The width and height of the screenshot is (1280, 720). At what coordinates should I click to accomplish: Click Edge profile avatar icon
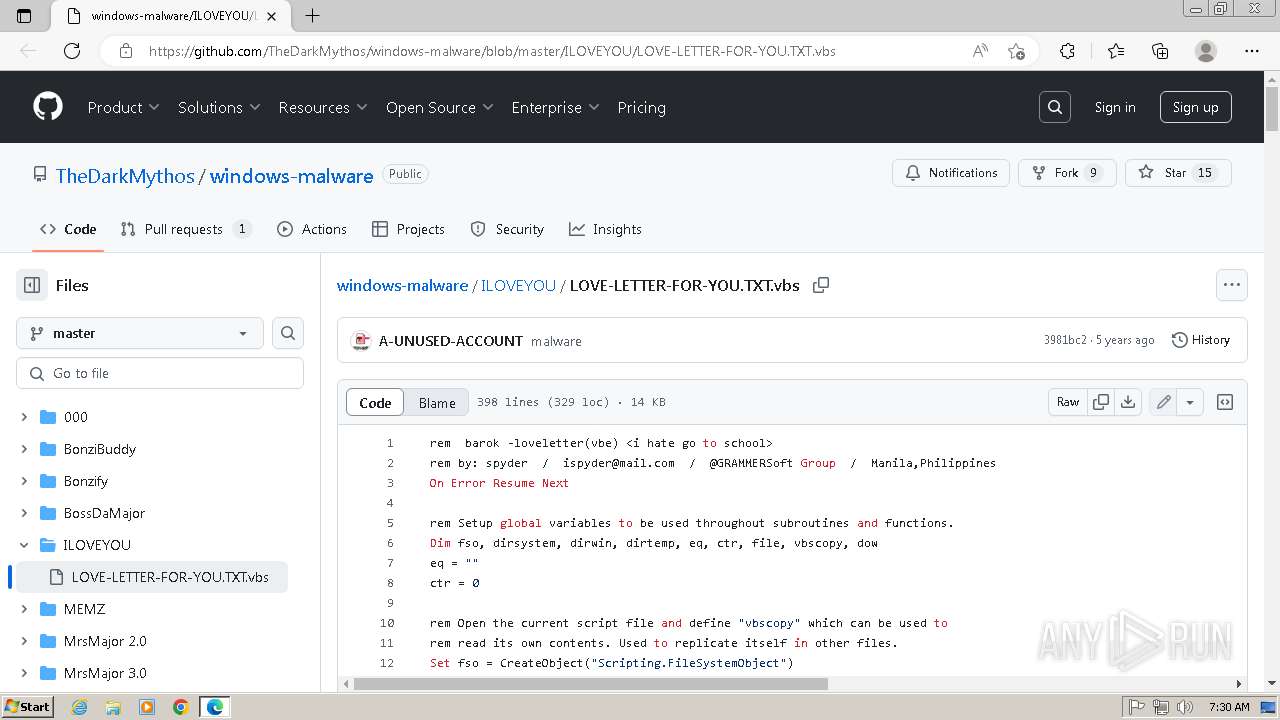pyautogui.click(x=1206, y=51)
